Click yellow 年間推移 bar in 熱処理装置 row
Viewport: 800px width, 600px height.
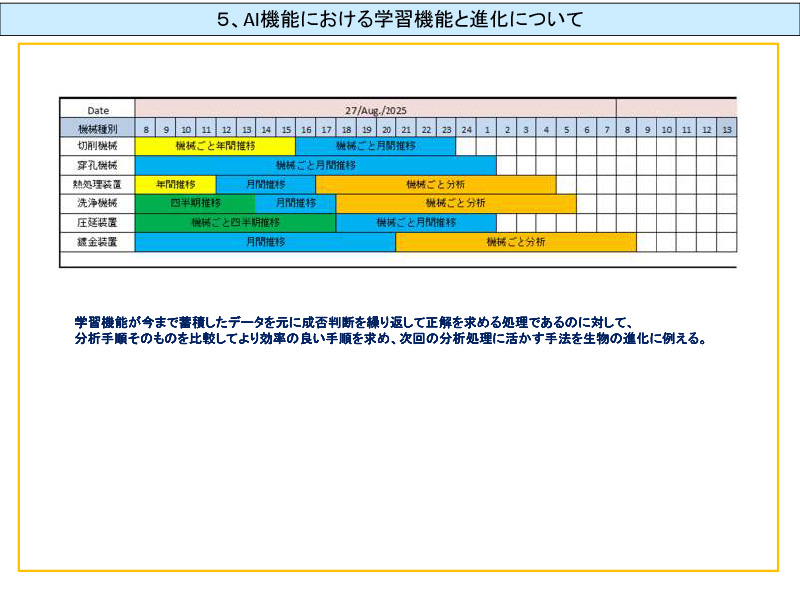[176, 184]
